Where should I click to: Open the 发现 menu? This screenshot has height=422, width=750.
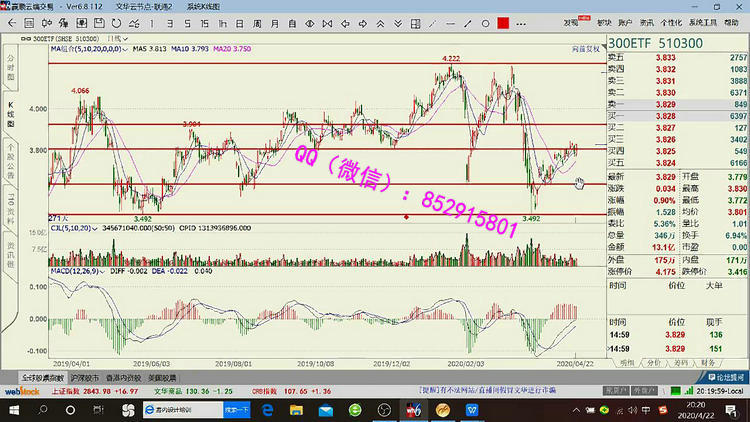point(571,20)
